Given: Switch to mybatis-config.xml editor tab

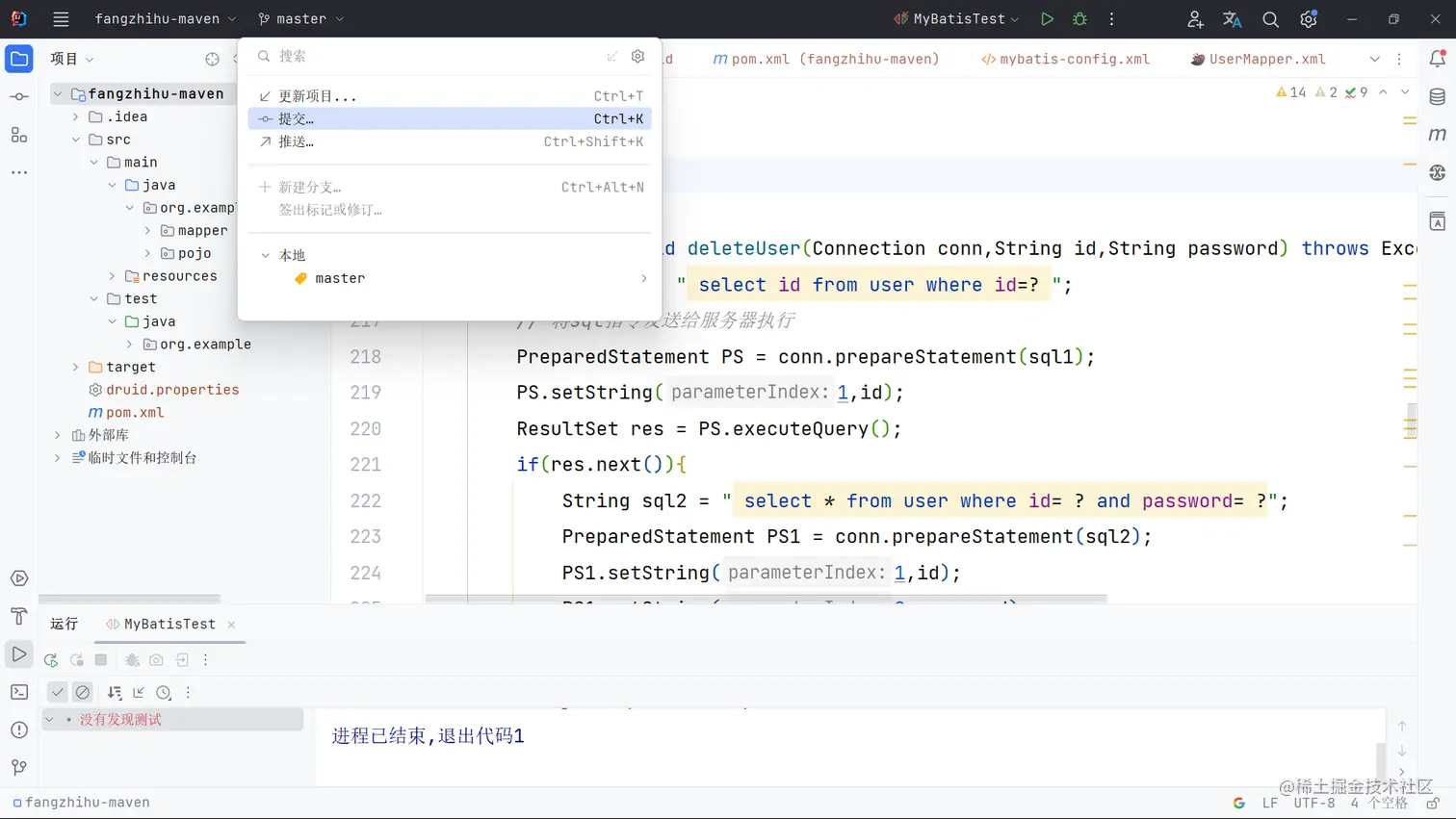Looking at the screenshot, I should 1065,59.
